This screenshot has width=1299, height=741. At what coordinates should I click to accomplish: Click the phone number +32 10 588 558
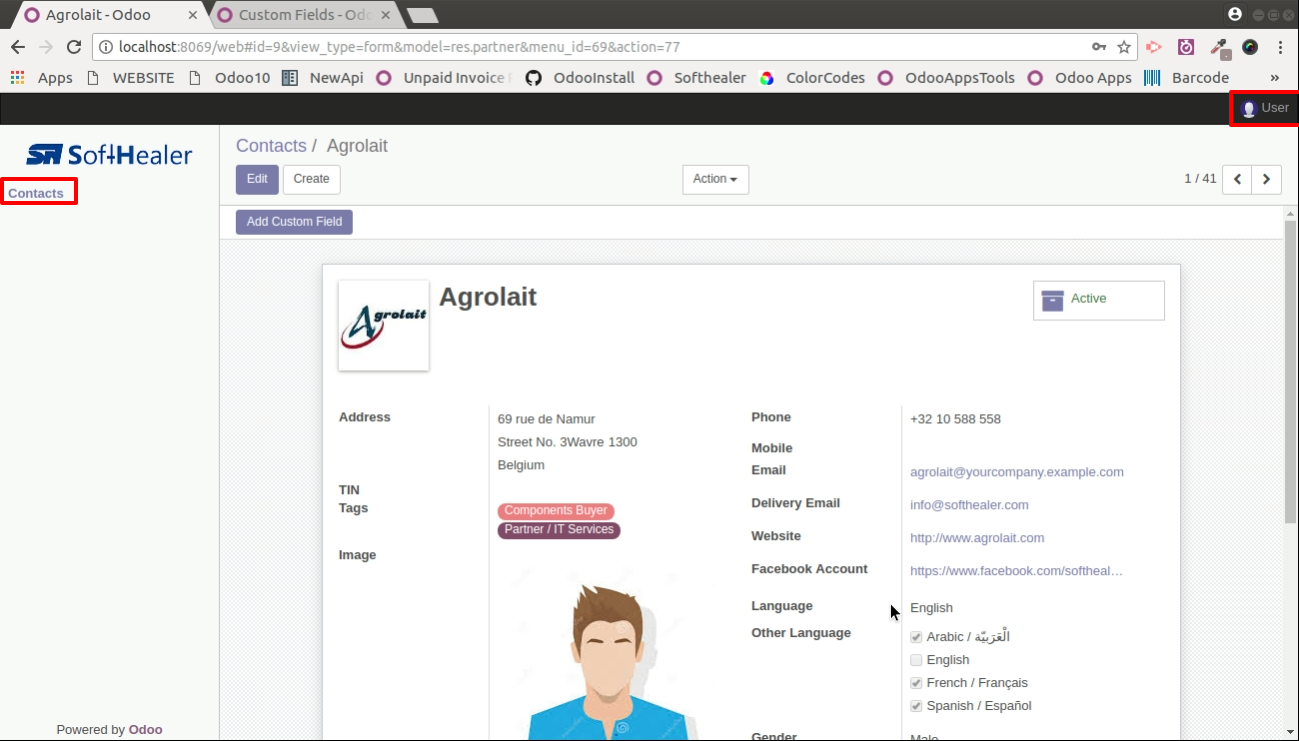[955, 419]
